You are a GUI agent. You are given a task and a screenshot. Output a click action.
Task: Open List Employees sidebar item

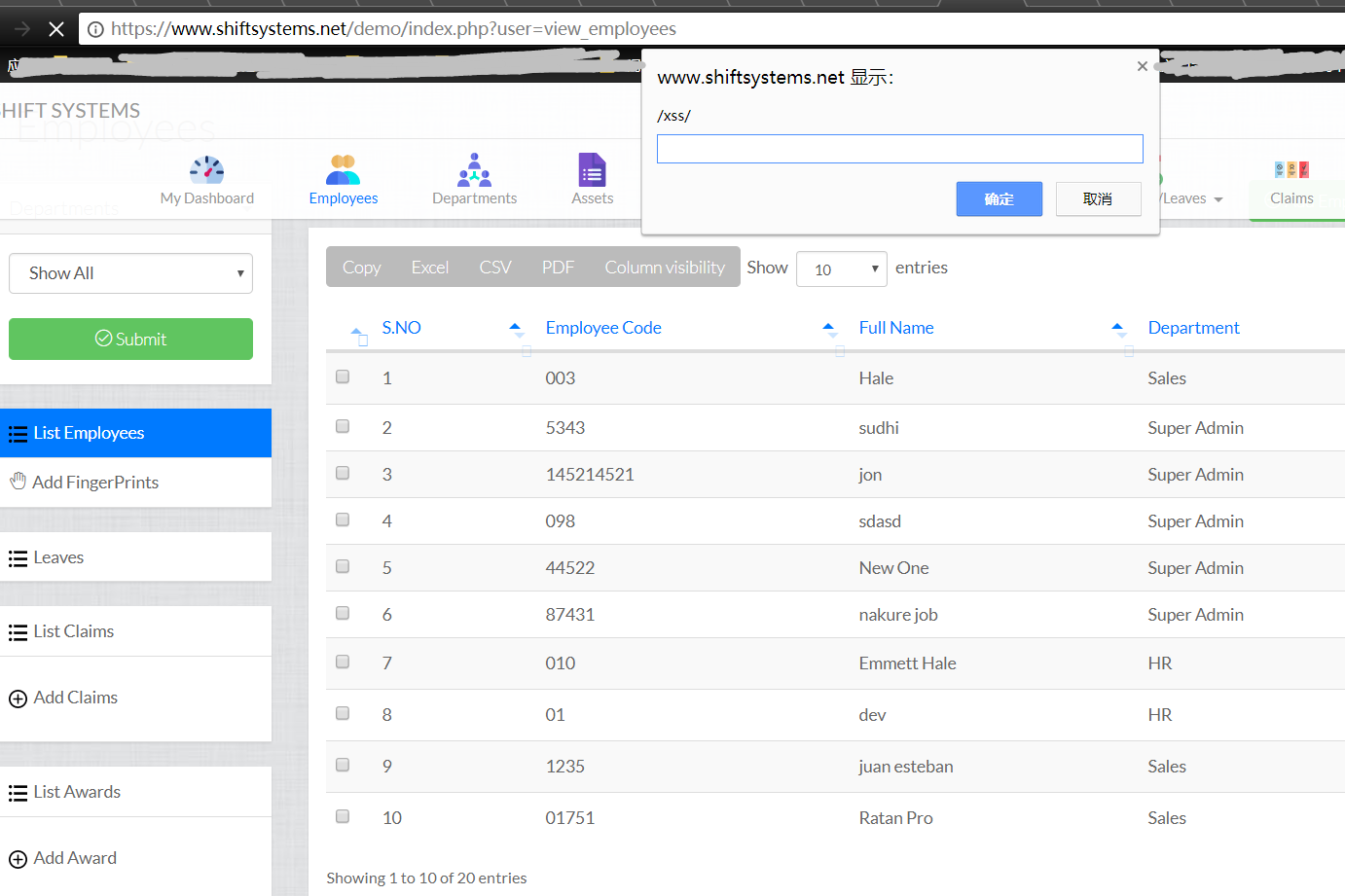click(x=135, y=433)
